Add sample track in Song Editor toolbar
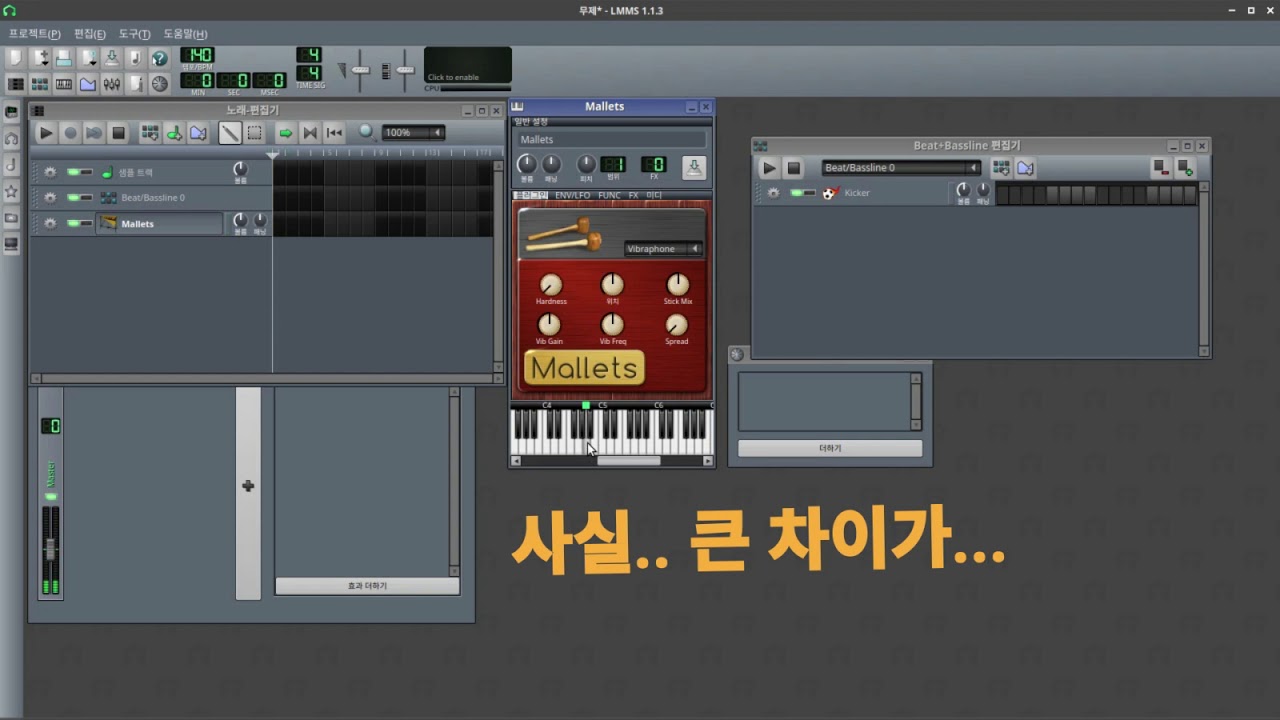Image resolution: width=1280 pixels, height=720 pixels. (x=174, y=132)
